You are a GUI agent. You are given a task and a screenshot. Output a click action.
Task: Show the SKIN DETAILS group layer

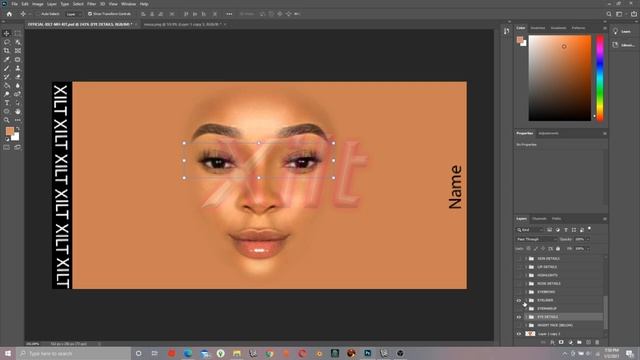[x=519, y=259]
